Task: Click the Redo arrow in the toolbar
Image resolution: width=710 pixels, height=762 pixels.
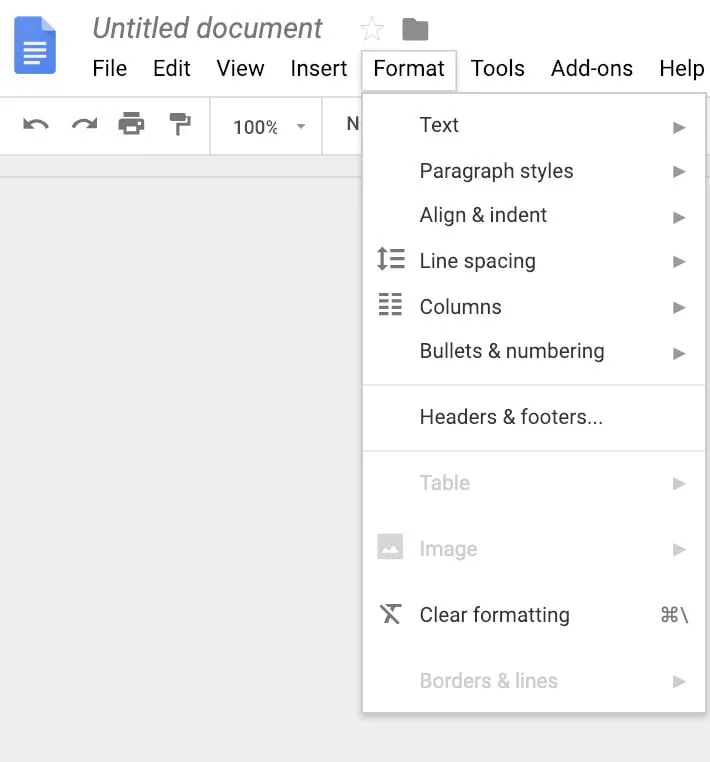Action: point(85,124)
